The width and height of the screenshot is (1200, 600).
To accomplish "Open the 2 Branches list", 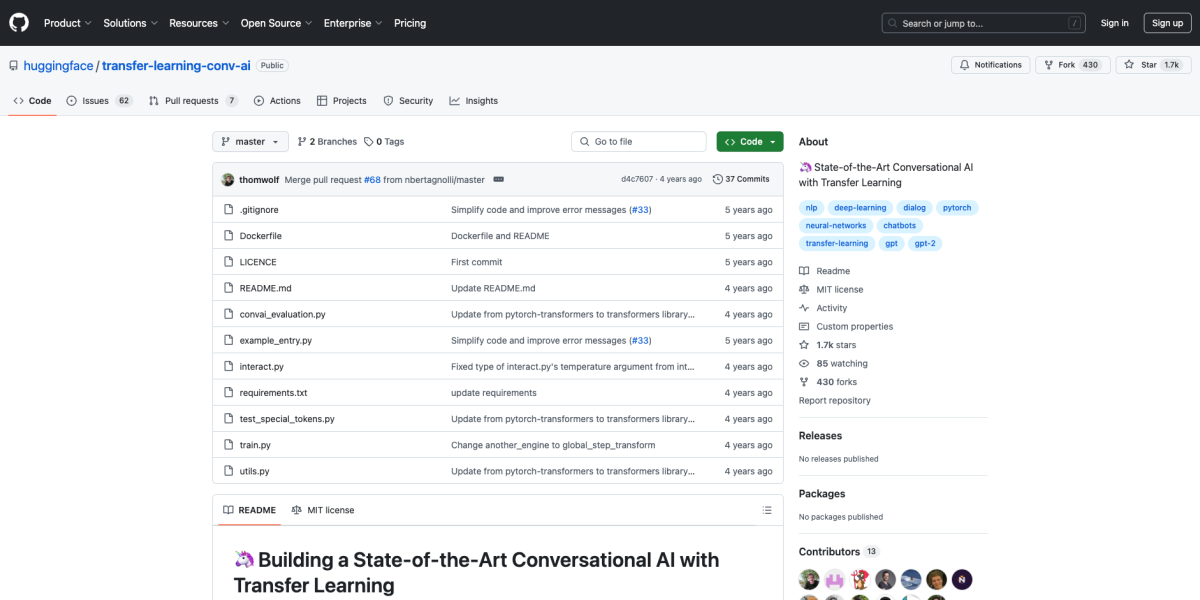I will point(327,142).
